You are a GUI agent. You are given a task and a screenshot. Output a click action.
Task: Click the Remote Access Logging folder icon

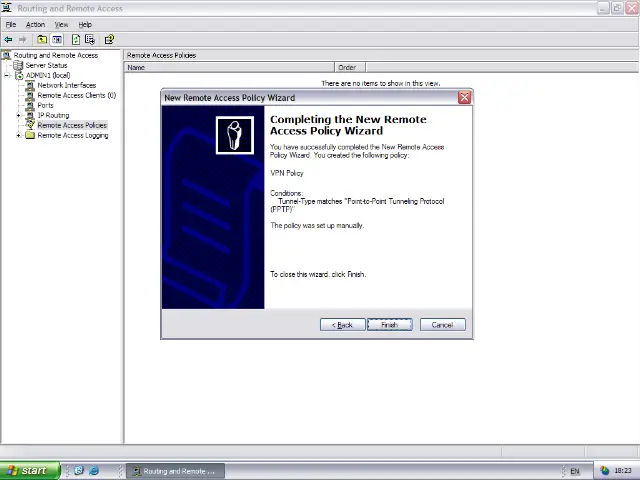(x=30, y=136)
